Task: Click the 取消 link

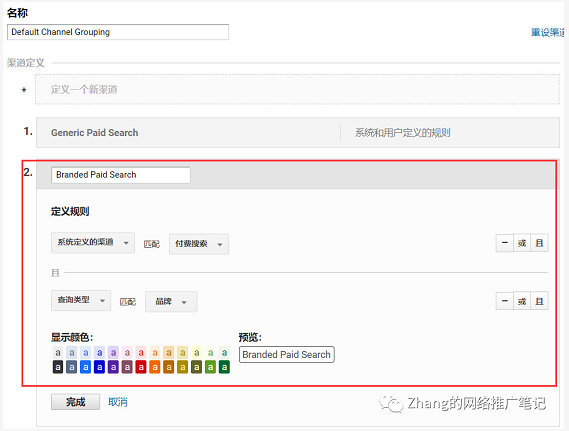Action: (x=118, y=402)
